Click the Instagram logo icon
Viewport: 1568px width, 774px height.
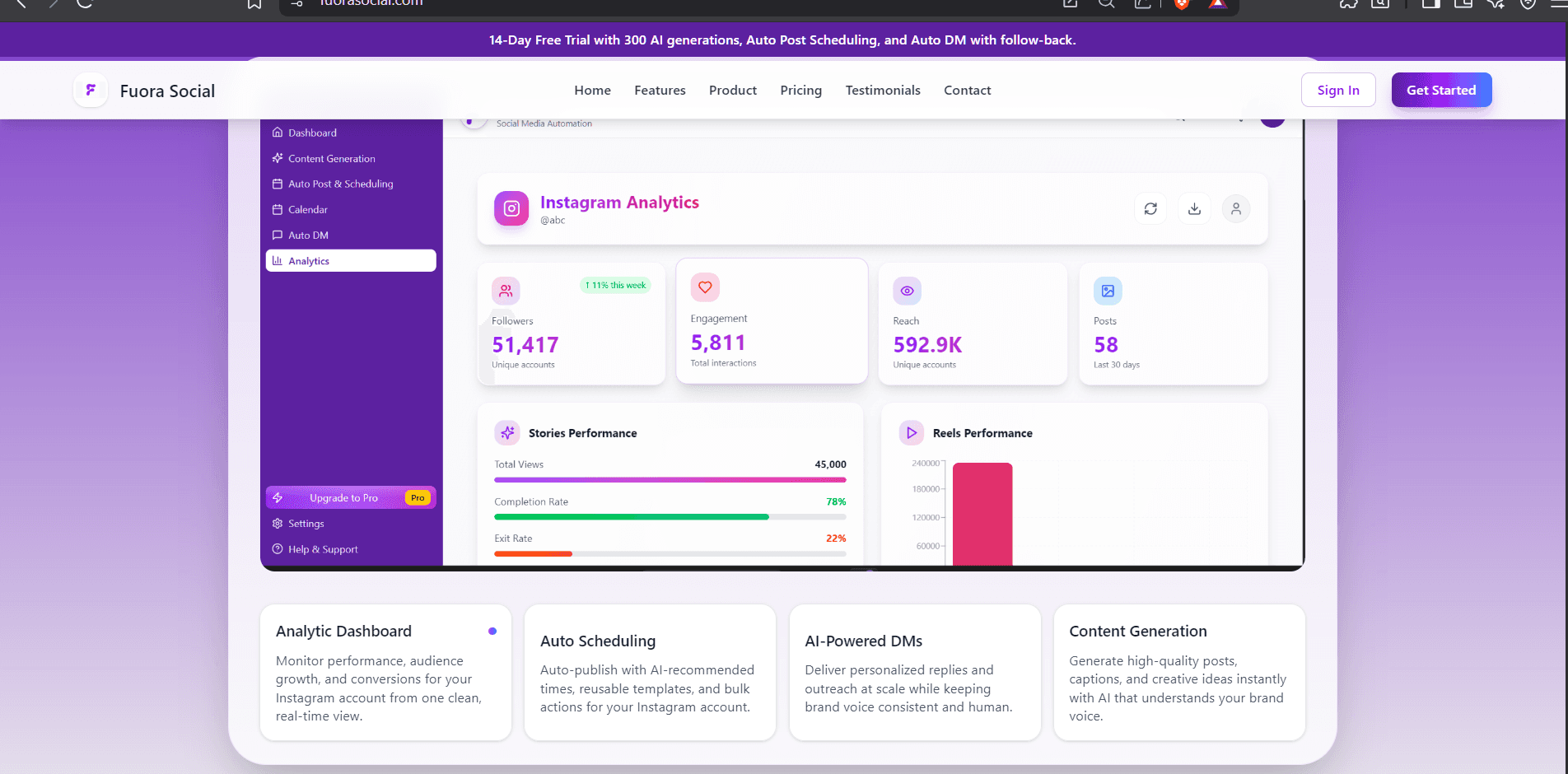click(x=511, y=208)
